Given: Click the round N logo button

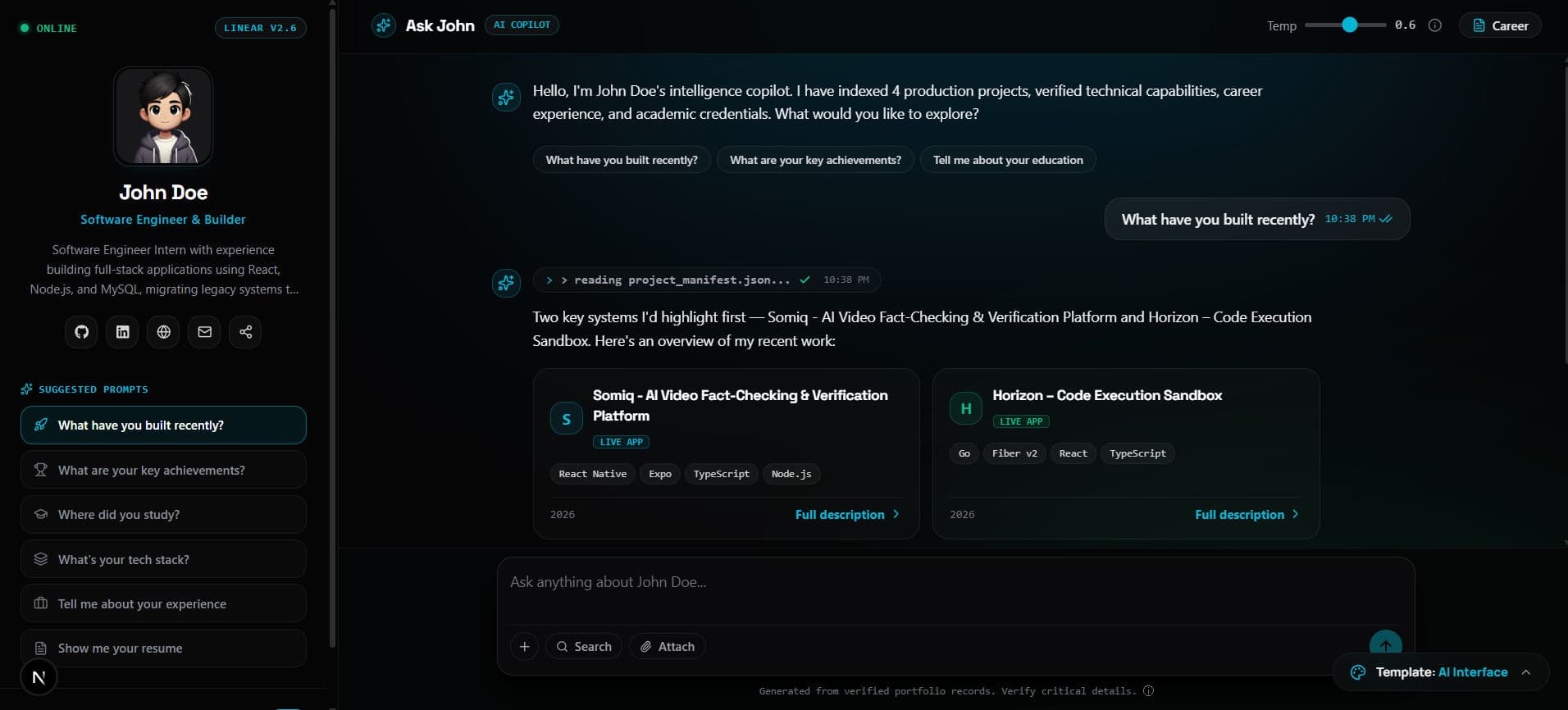Looking at the screenshot, I should coord(39,677).
